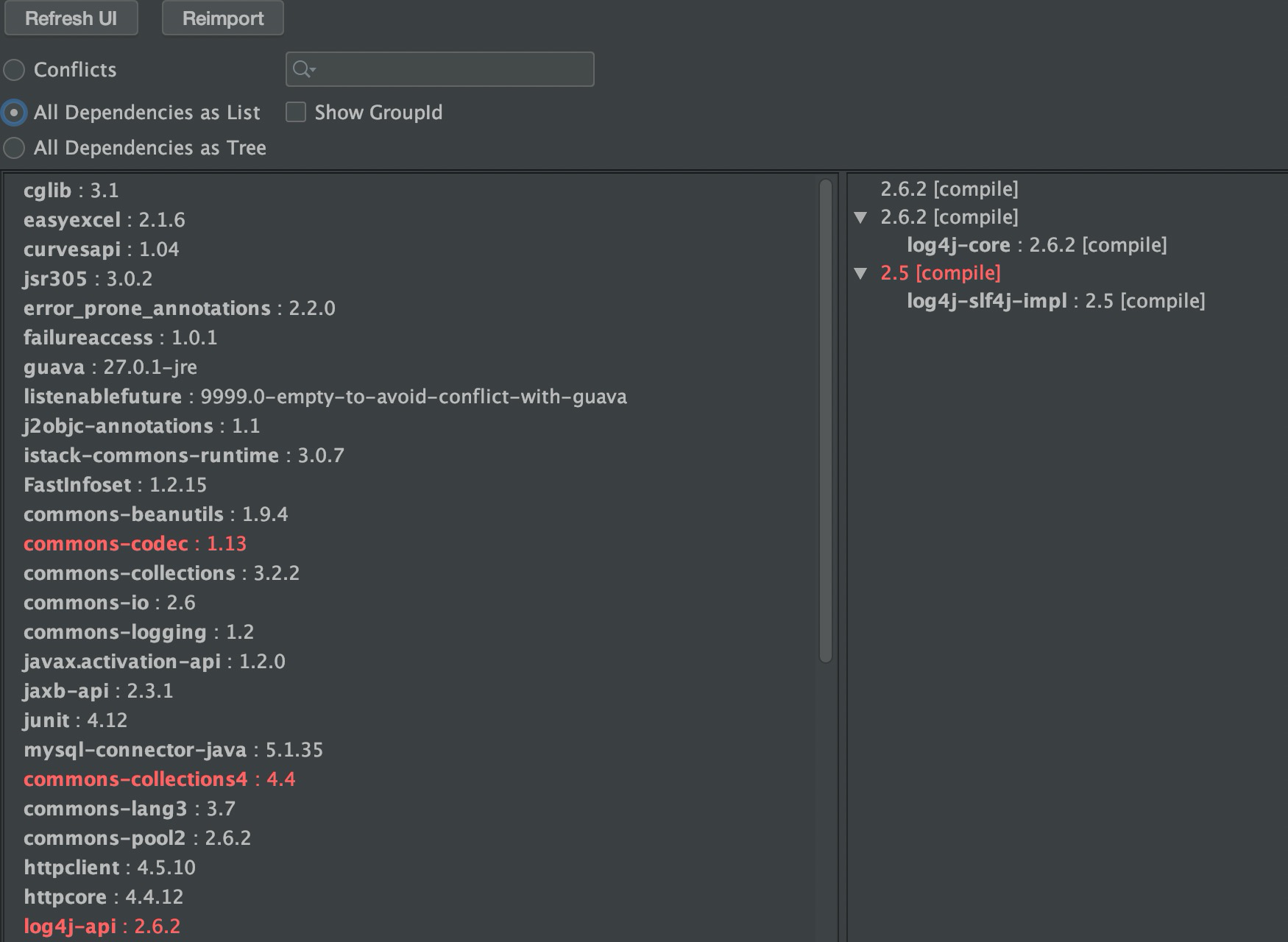Viewport: 1288px width, 942px height.
Task: Select log4j-slf4j-impl : 2.5 [compile] entry
Action: click(1055, 301)
